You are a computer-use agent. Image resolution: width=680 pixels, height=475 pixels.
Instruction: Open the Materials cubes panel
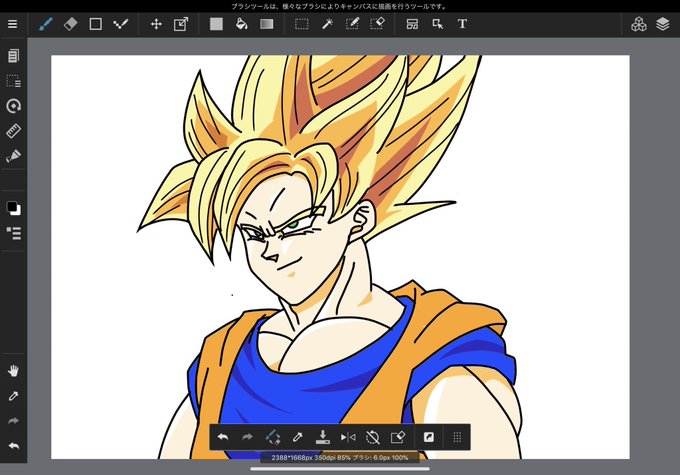638,24
